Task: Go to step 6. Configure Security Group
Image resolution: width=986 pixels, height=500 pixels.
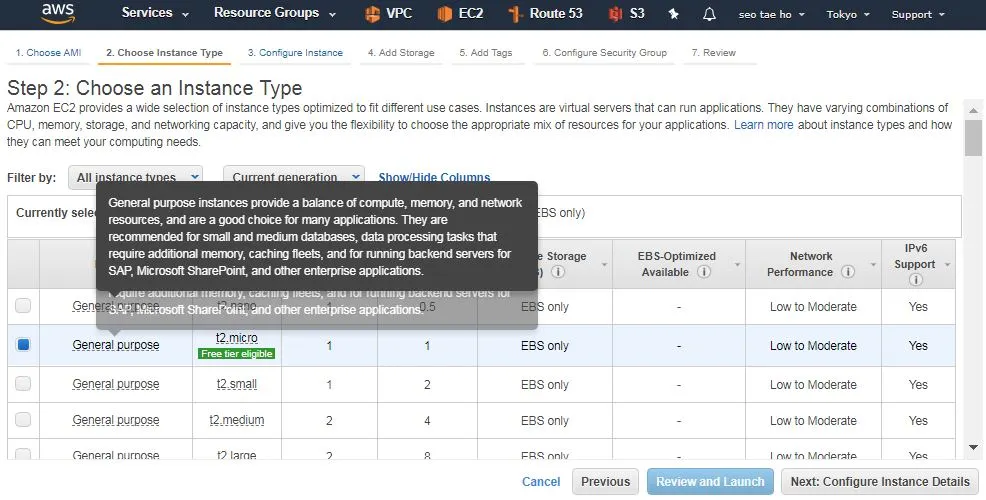Action: tap(604, 53)
